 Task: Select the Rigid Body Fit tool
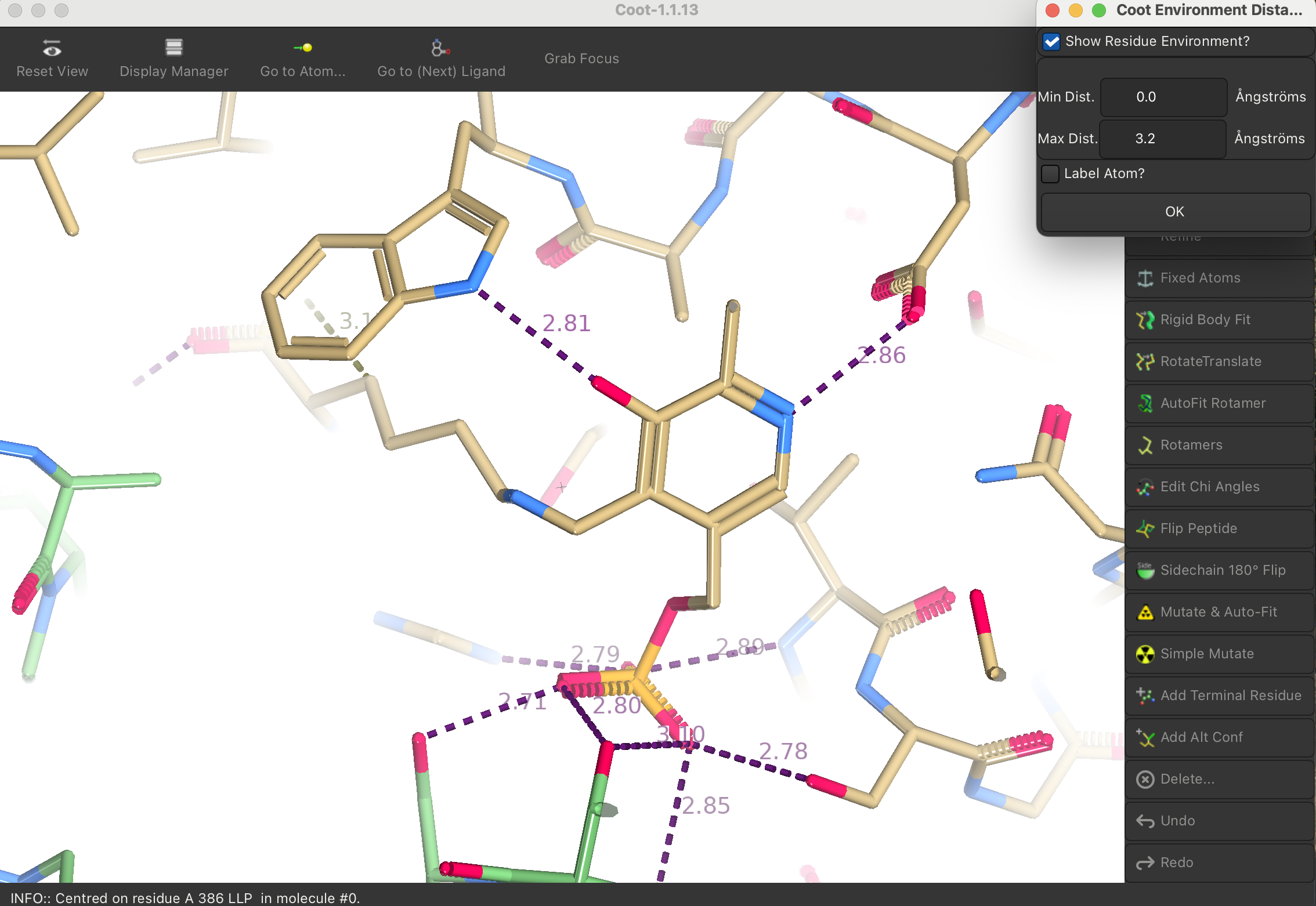[x=1205, y=320]
